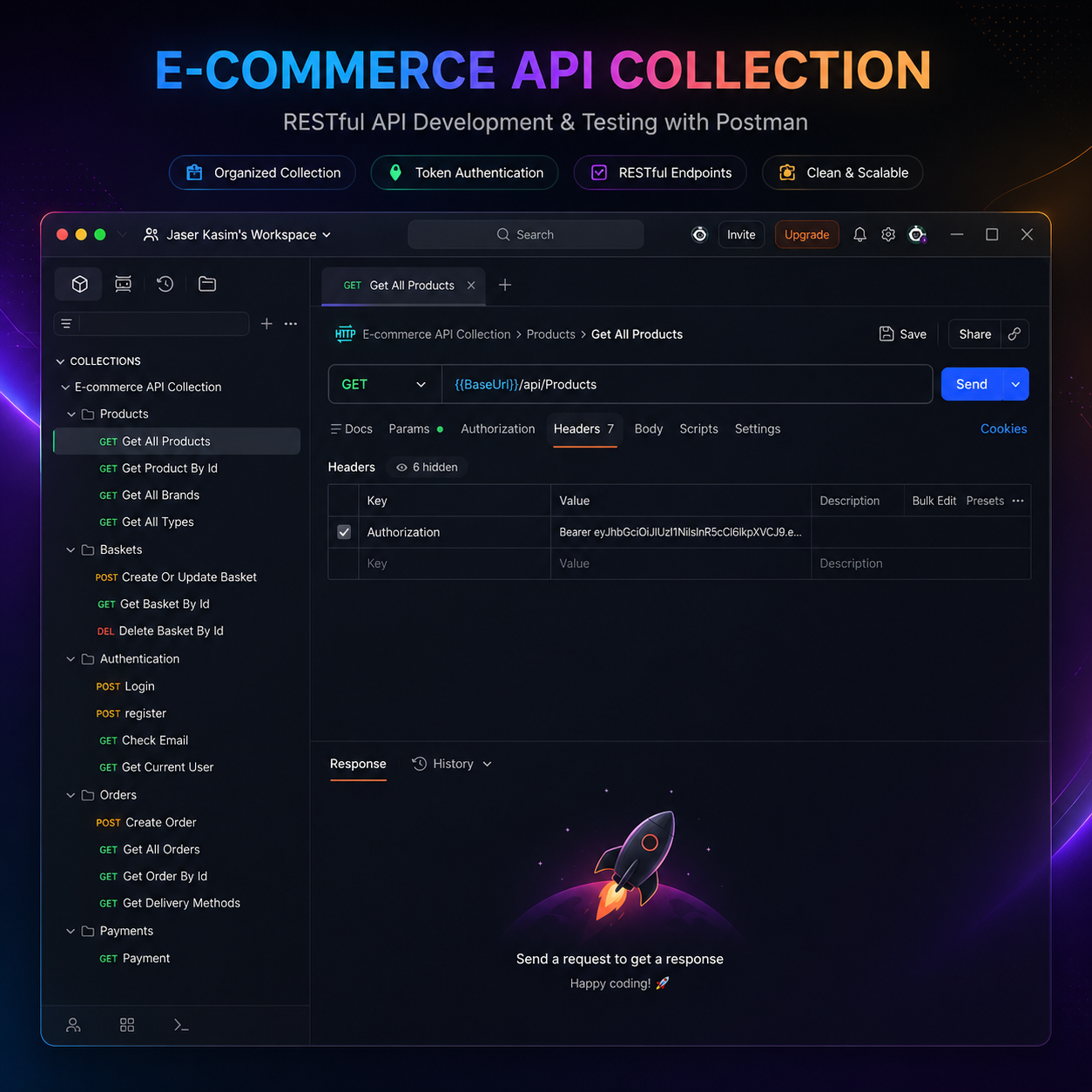Close the Get All Products tab
Viewport: 1092px width, 1092px height.
471,286
